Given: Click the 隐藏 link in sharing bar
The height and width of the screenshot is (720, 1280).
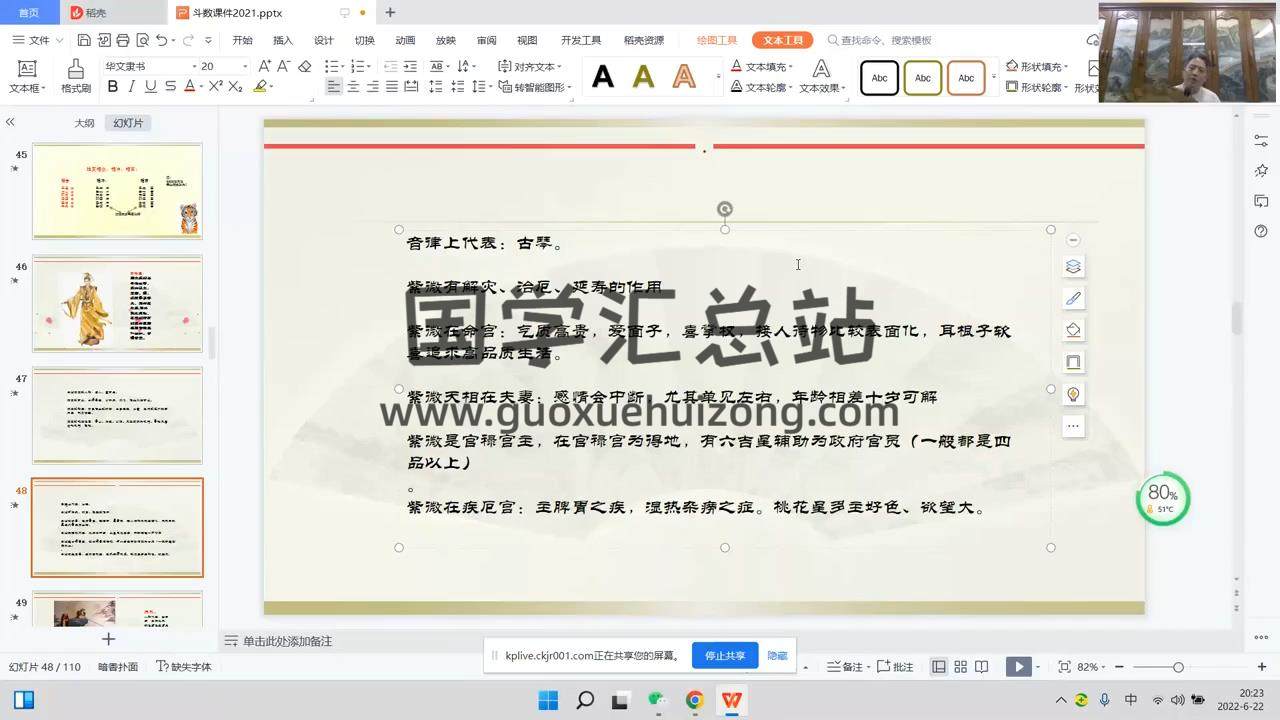Looking at the screenshot, I should (777, 656).
